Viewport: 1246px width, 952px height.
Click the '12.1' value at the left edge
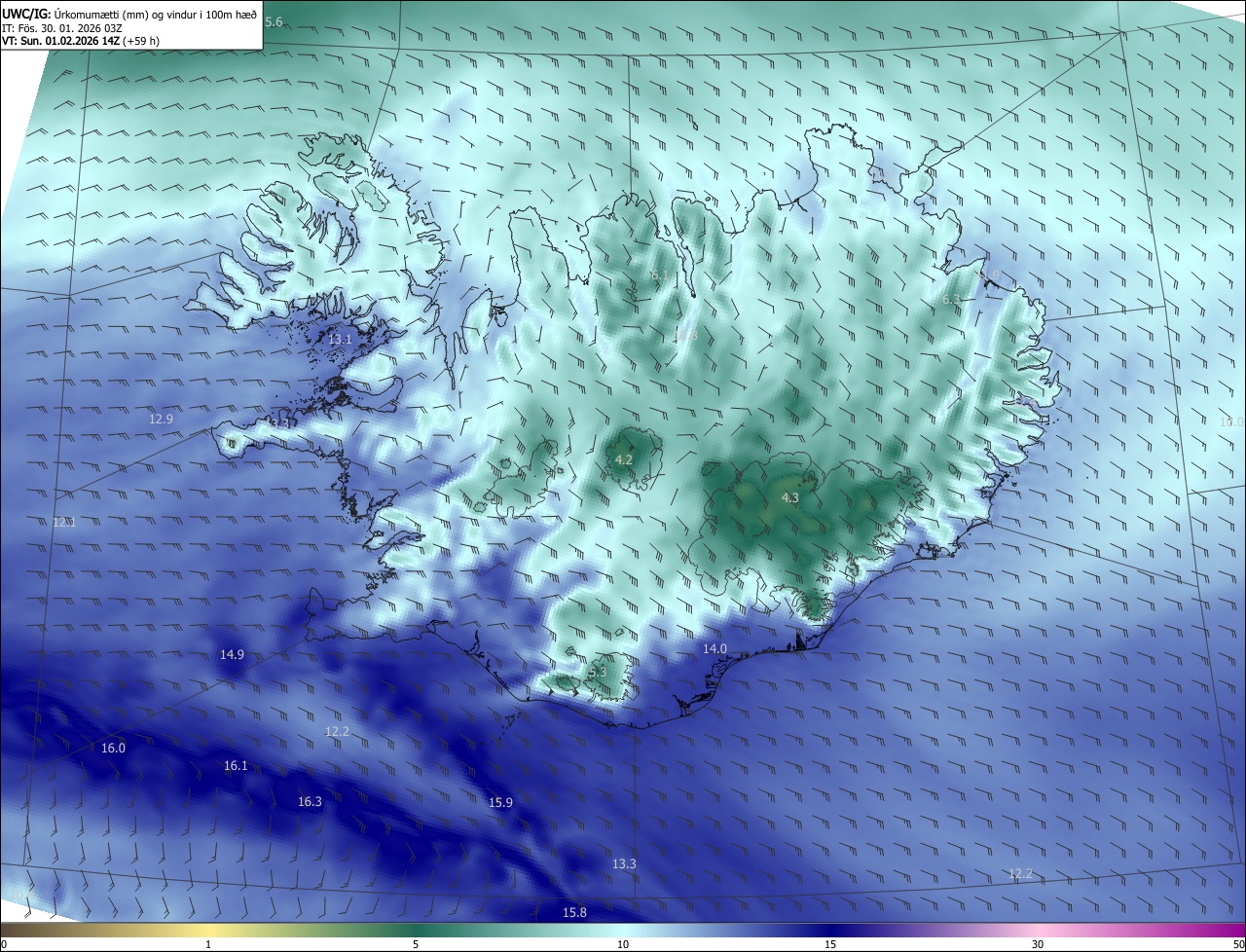[x=64, y=523]
